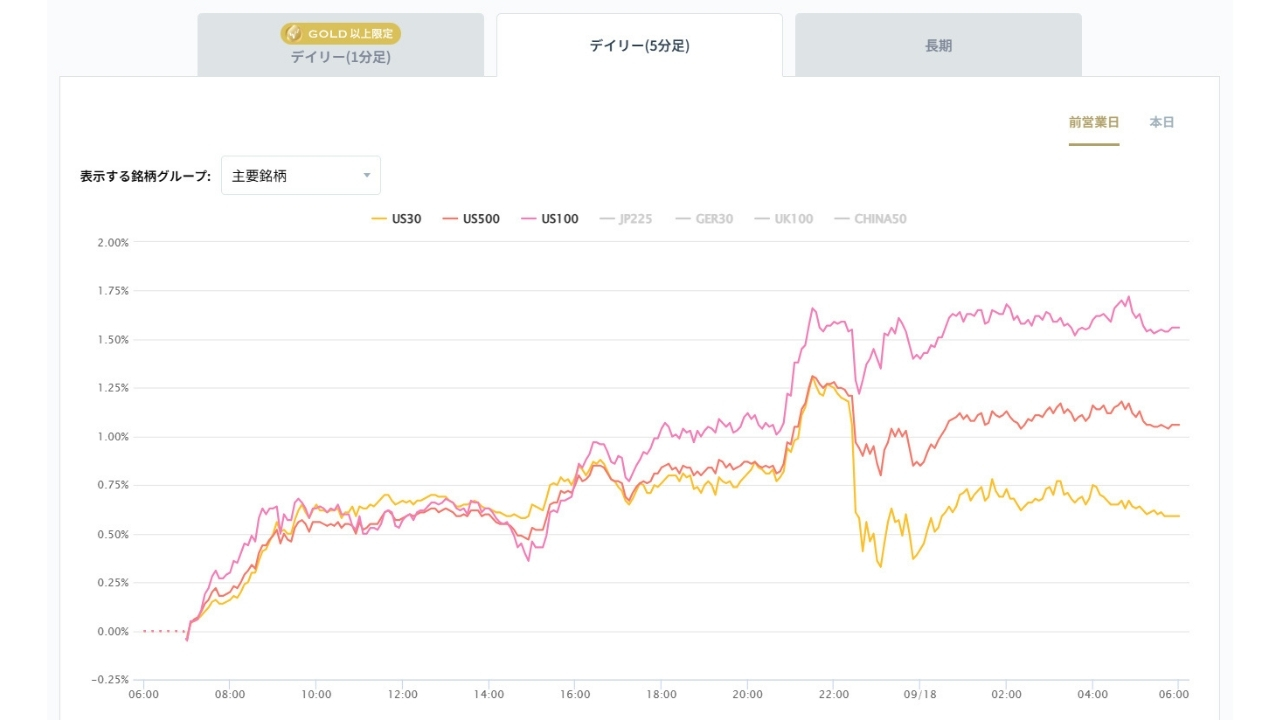Image resolution: width=1280 pixels, height=720 pixels.
Task: Click the 表示する銘柄グループ label
Action: (146, 176)
